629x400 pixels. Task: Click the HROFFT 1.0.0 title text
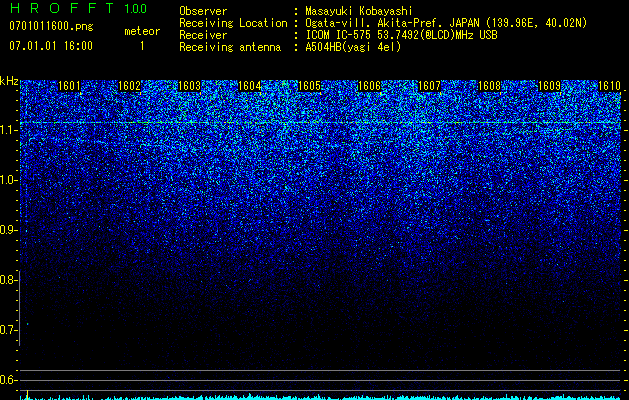(x=78, y=8)
